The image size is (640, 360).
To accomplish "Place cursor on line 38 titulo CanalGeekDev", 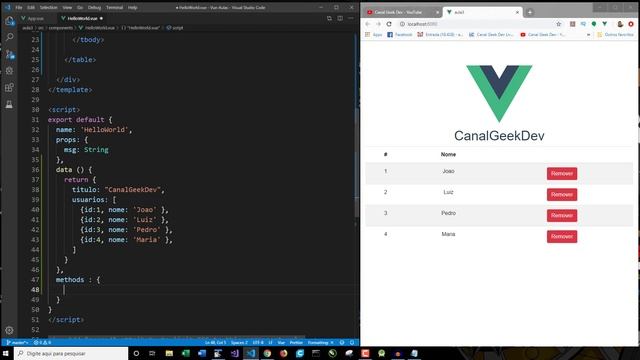I will coord(118,190).
